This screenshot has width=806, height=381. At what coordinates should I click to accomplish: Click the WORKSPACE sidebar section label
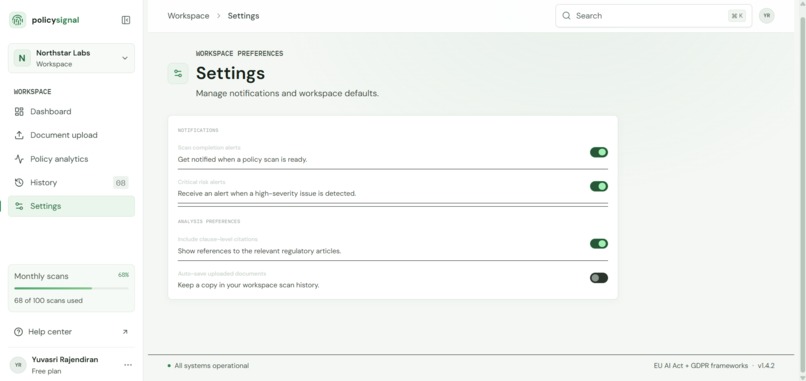(x=32, y=92)
